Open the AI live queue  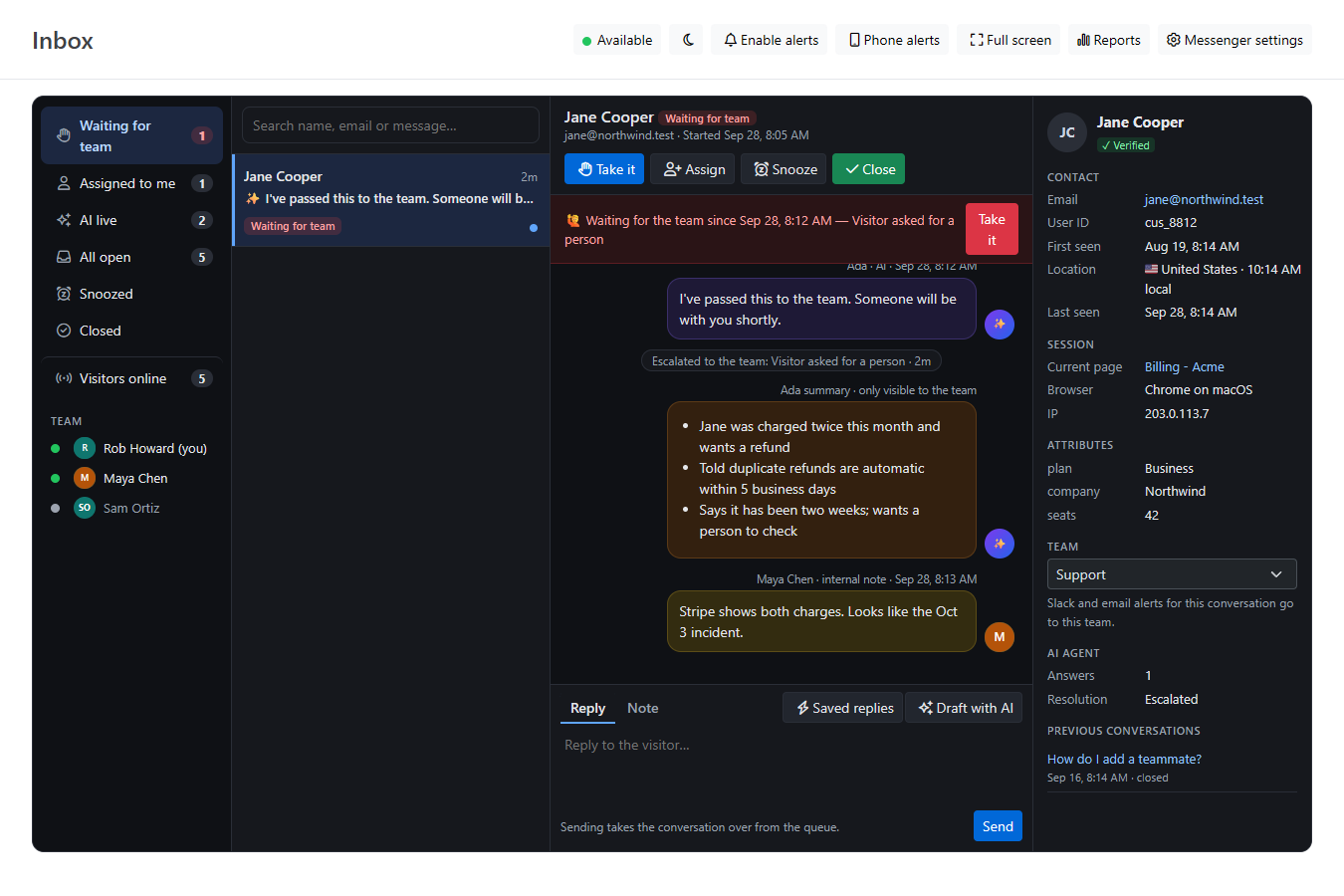[x=132, y=220]
